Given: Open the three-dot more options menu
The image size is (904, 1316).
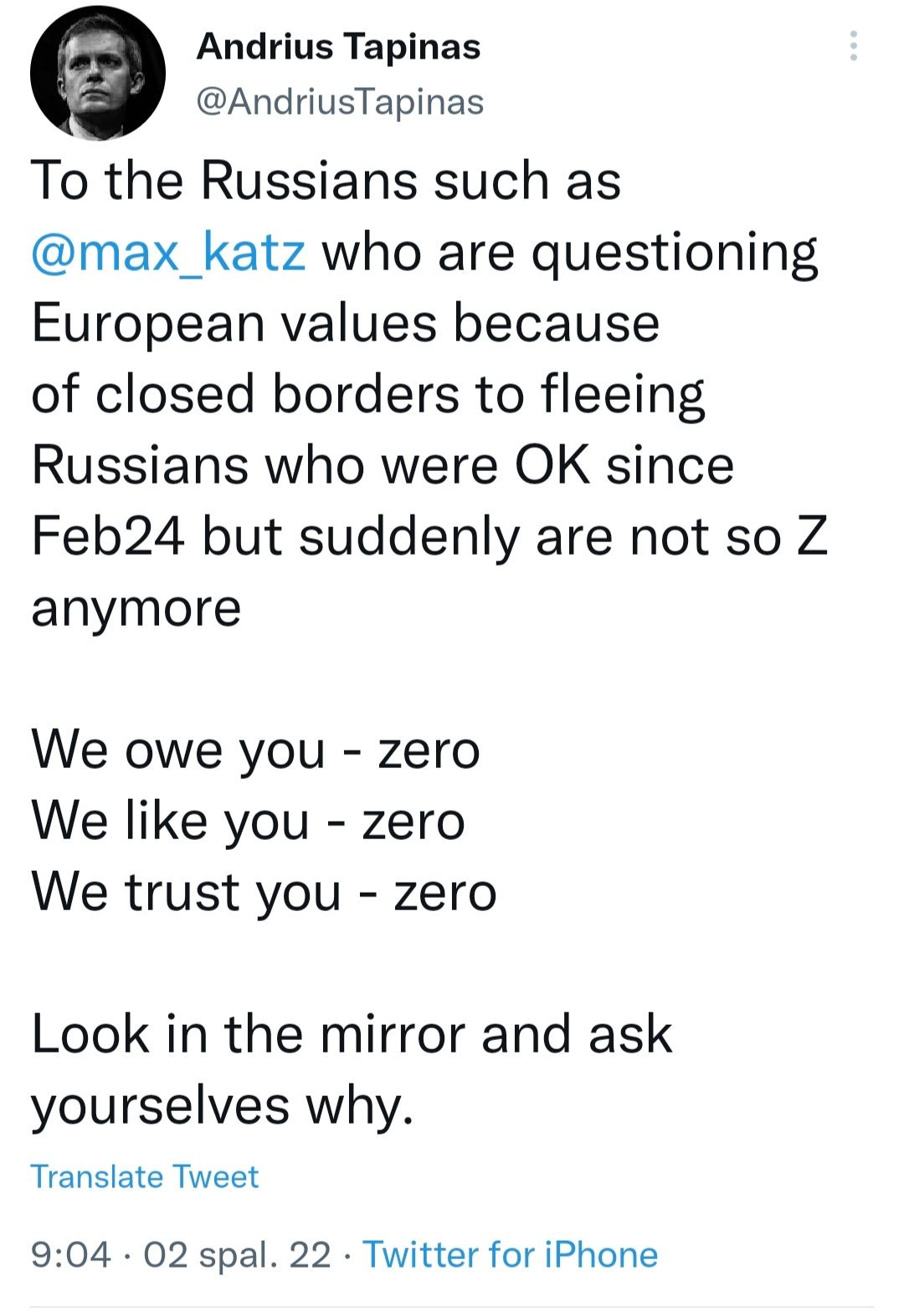Looking at the screenshot, I should 853,46.
